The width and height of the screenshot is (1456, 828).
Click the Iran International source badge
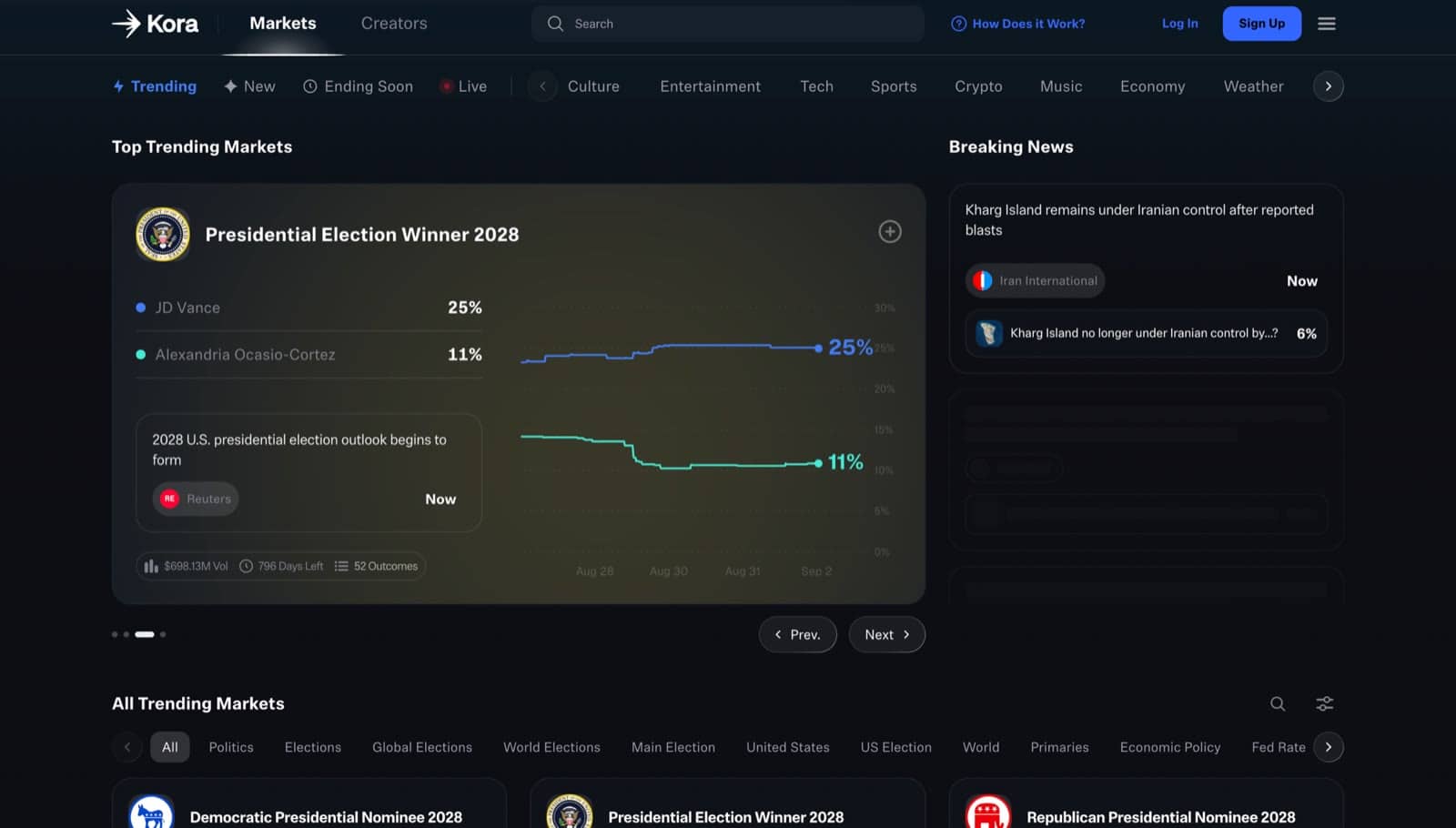pyautogui.click(x=1035, y=281)
